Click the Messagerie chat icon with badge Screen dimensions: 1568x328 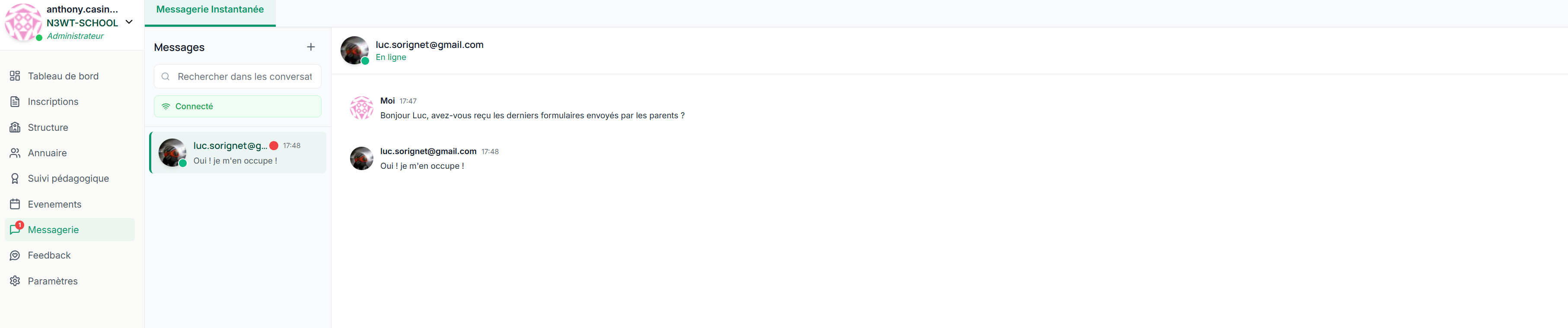[16, 229]
